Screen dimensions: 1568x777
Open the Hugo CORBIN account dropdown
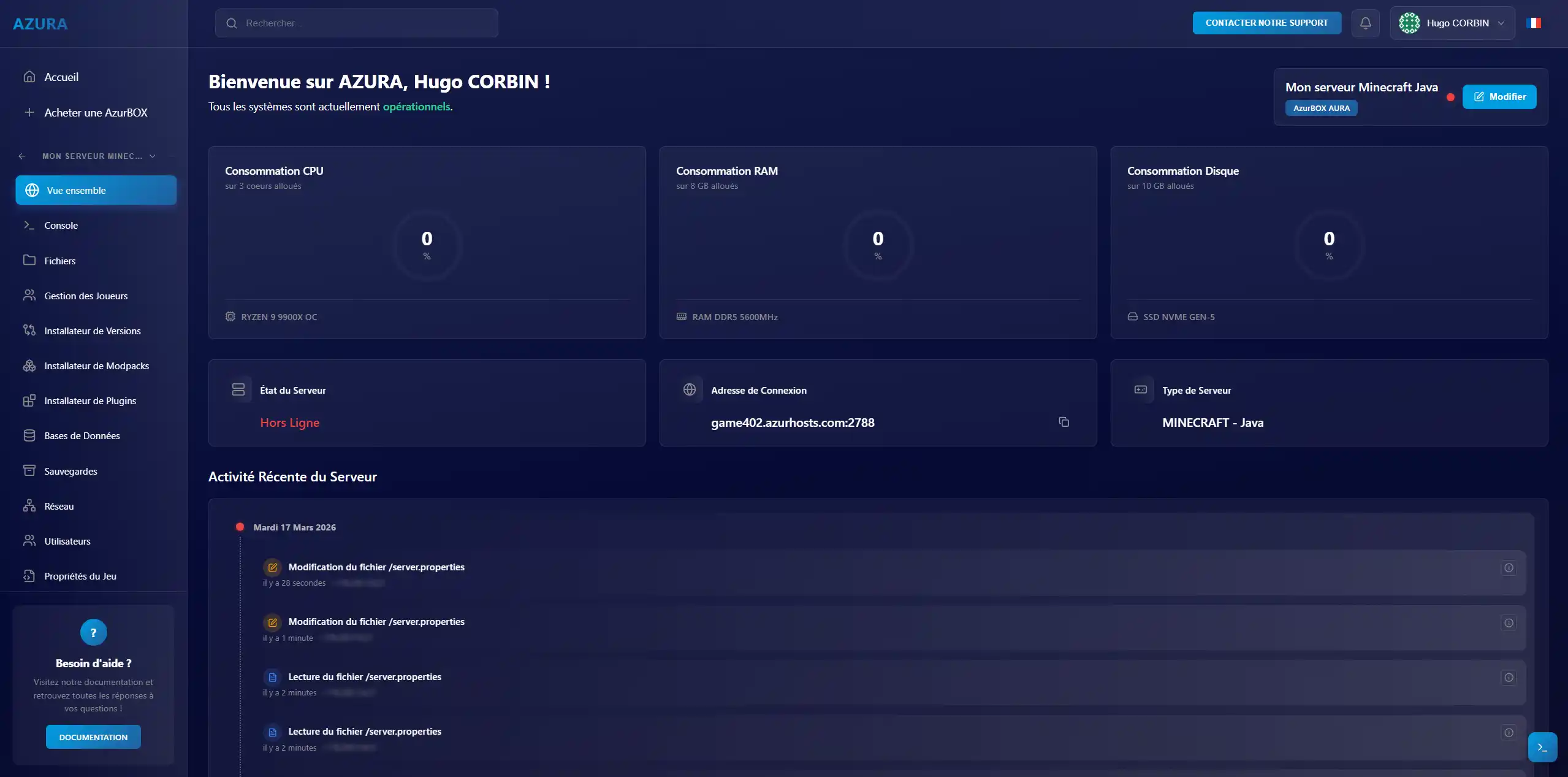pos(1452,23)
